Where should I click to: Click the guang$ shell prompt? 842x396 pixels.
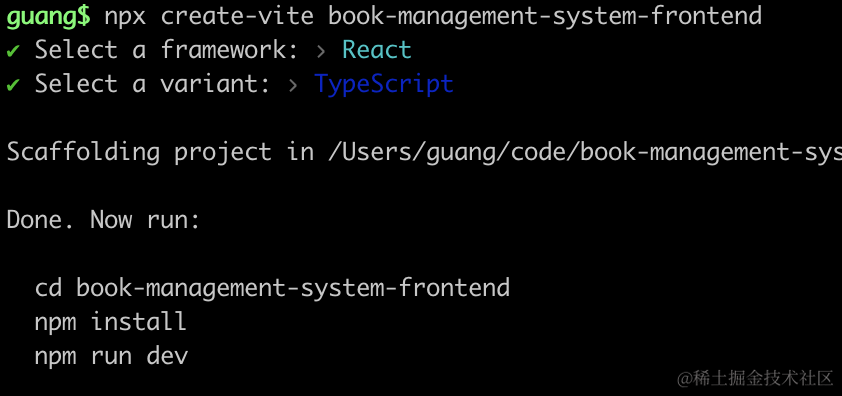[48, 17]
